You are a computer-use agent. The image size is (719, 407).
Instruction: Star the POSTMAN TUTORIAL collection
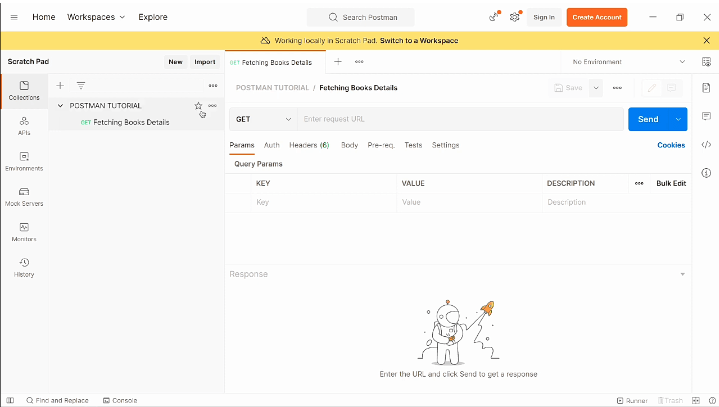[198, 106]
